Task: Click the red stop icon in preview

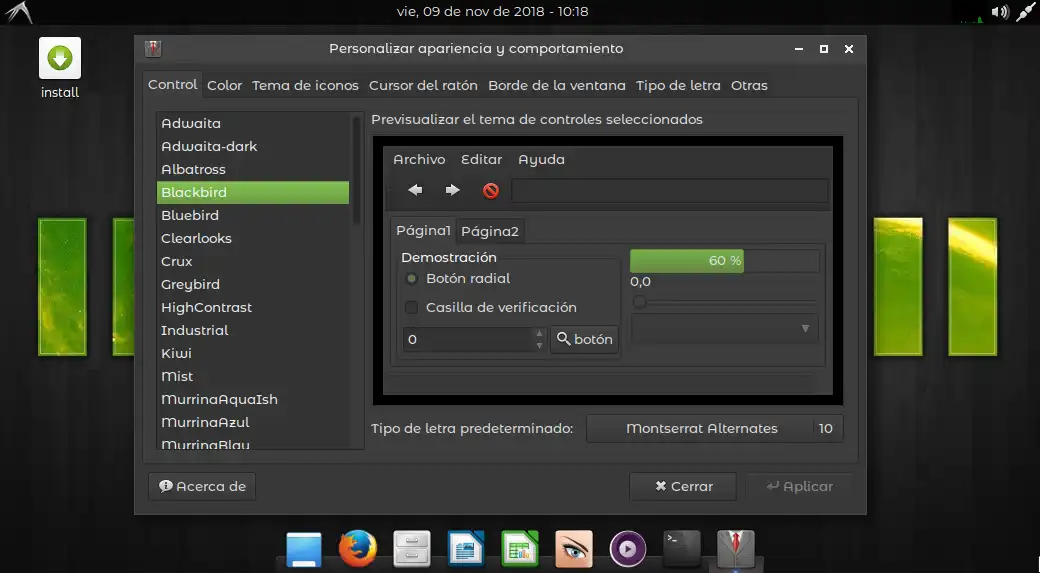Action: tap(491, 191)
